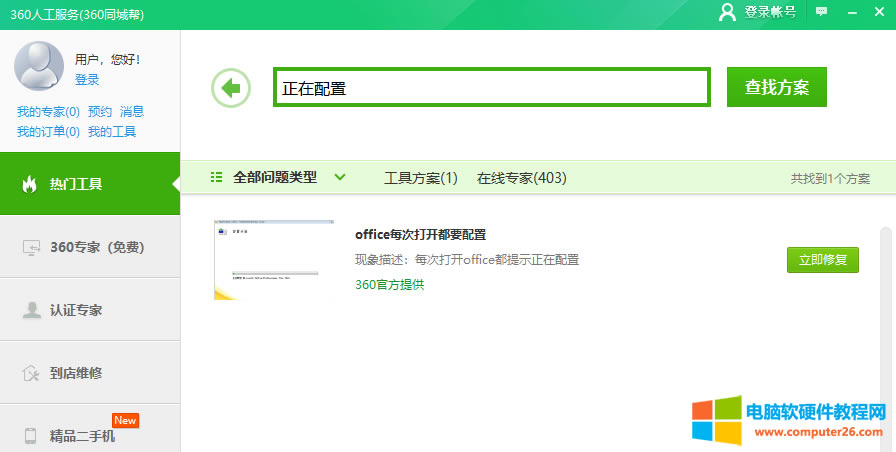Click the phone icon beside 精品二手机
The image size is (896, 452).
click(x=31, y=436)
